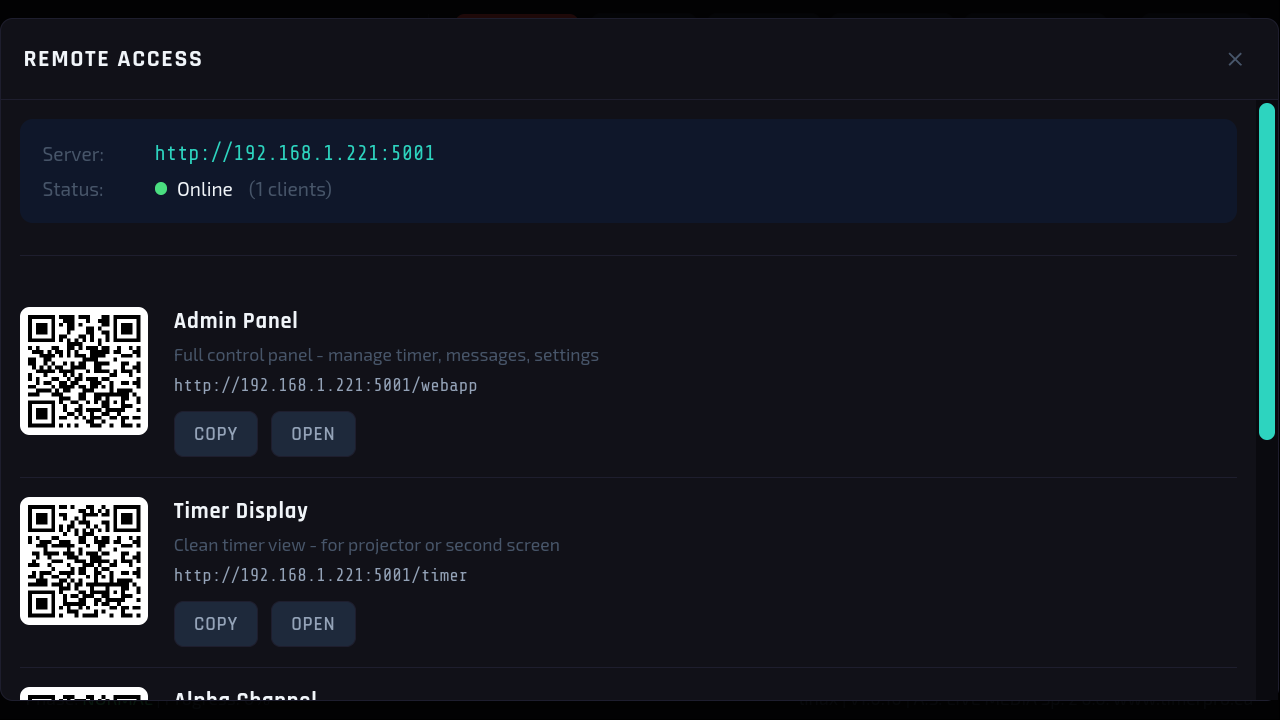Click the Remote Access dialog title

click(113, 59)
